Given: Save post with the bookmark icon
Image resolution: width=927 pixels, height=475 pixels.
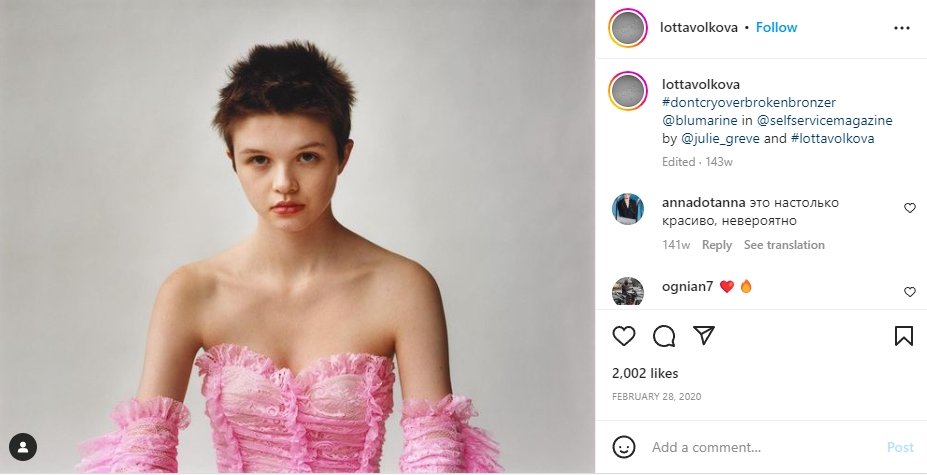Looking at the screenshot, I should 904,336.
